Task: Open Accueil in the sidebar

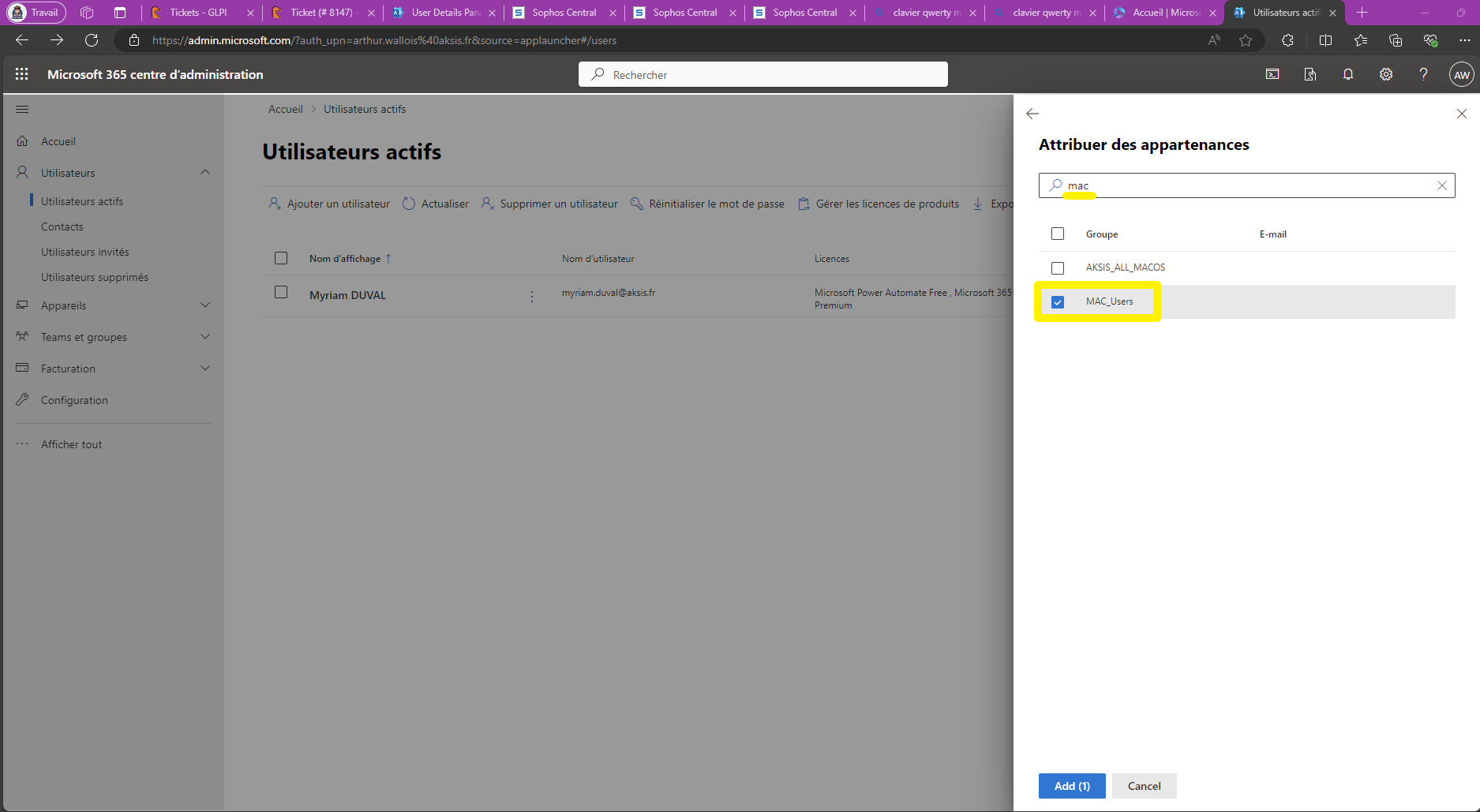Action: click(58, 141)
